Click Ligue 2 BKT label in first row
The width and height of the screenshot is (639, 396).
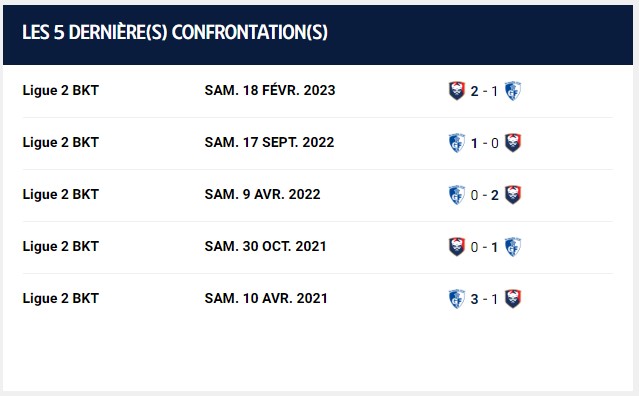pyautogui.click(x=61, y=90)
